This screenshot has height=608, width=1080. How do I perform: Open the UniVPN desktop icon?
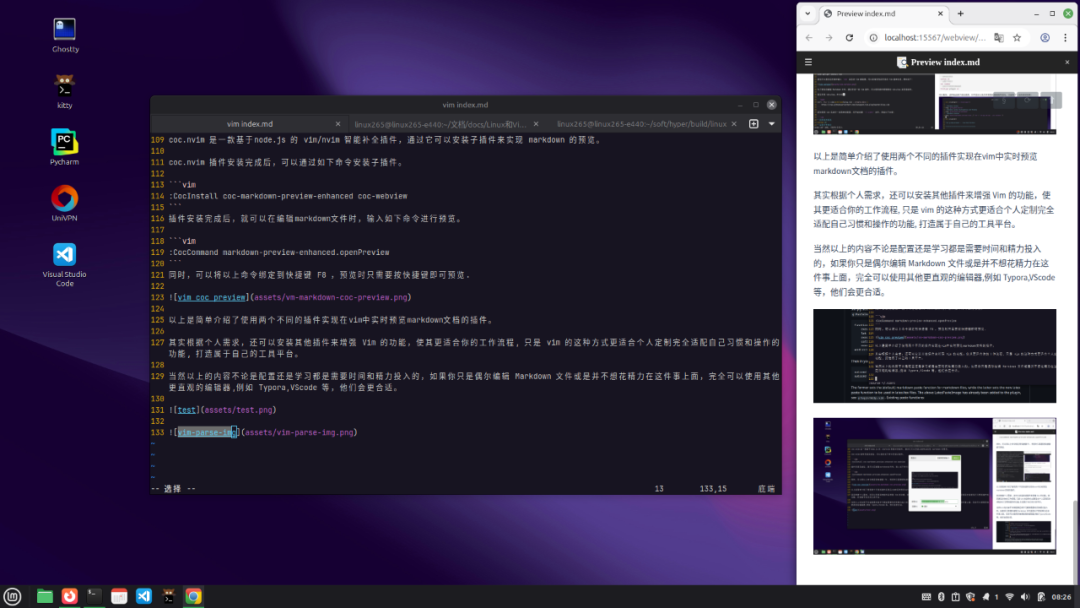point(65,203)
